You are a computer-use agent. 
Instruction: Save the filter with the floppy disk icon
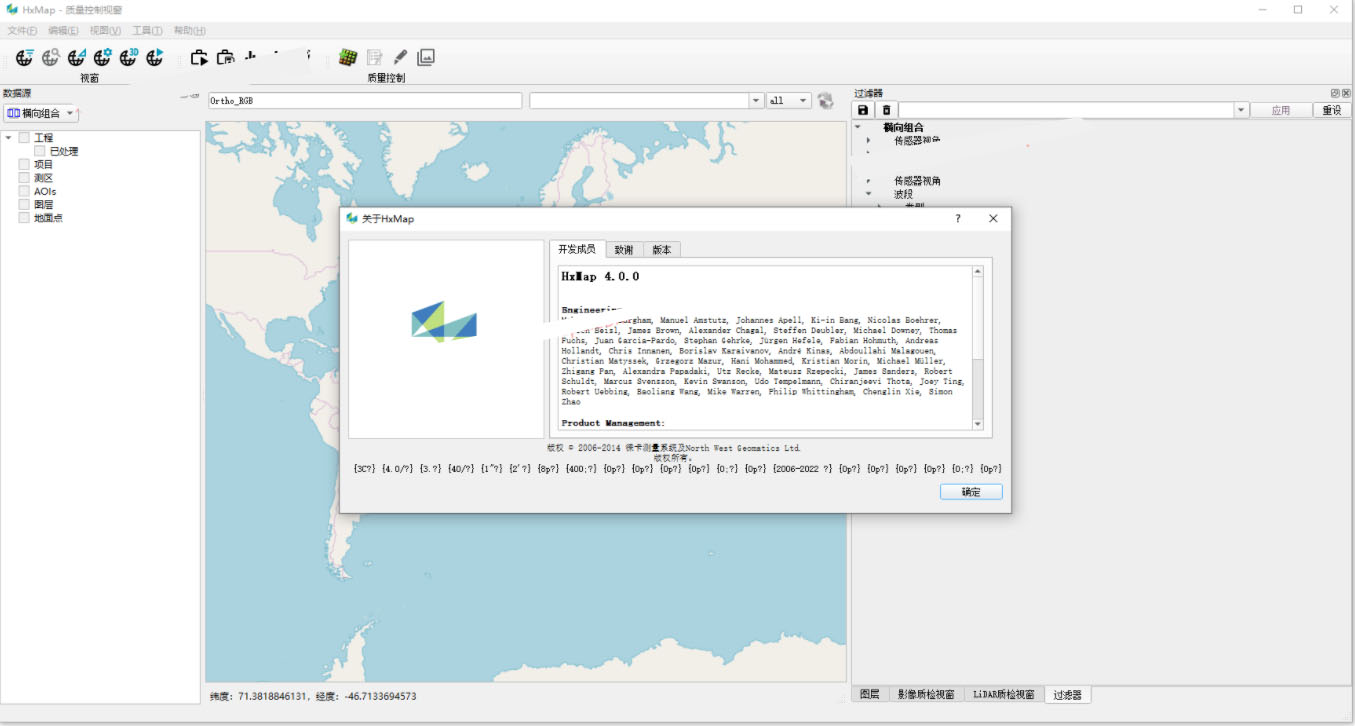click(863, 110)
